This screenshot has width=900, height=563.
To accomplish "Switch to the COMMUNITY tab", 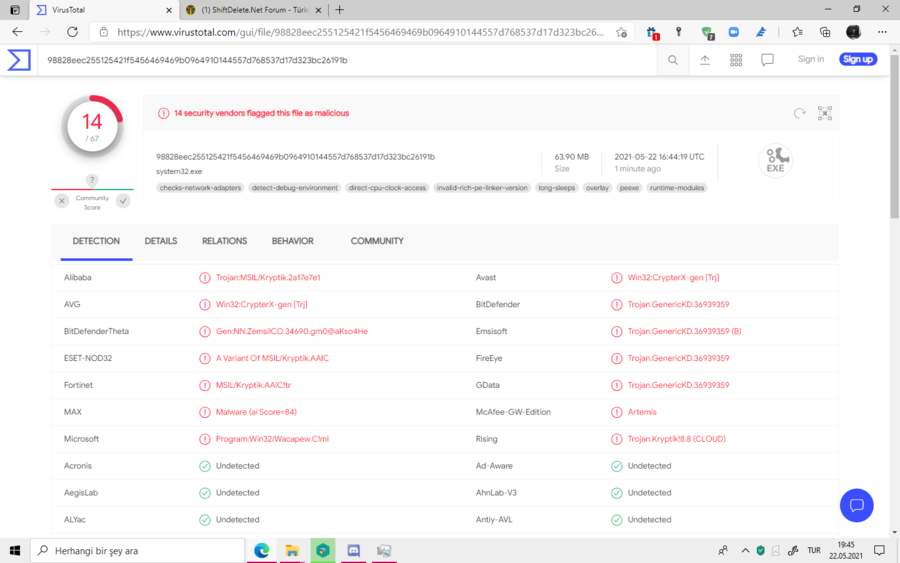I will click(x=377, y=241).
